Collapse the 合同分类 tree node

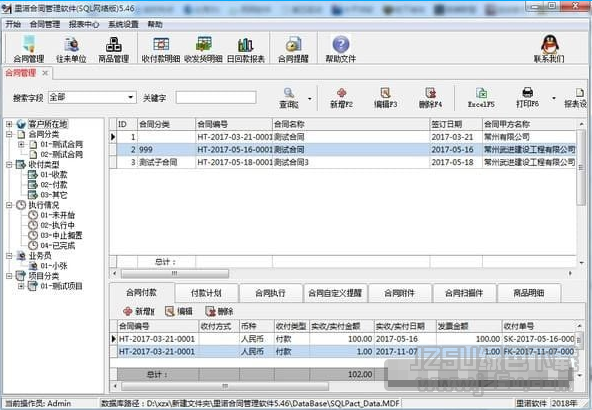(9, 134)
